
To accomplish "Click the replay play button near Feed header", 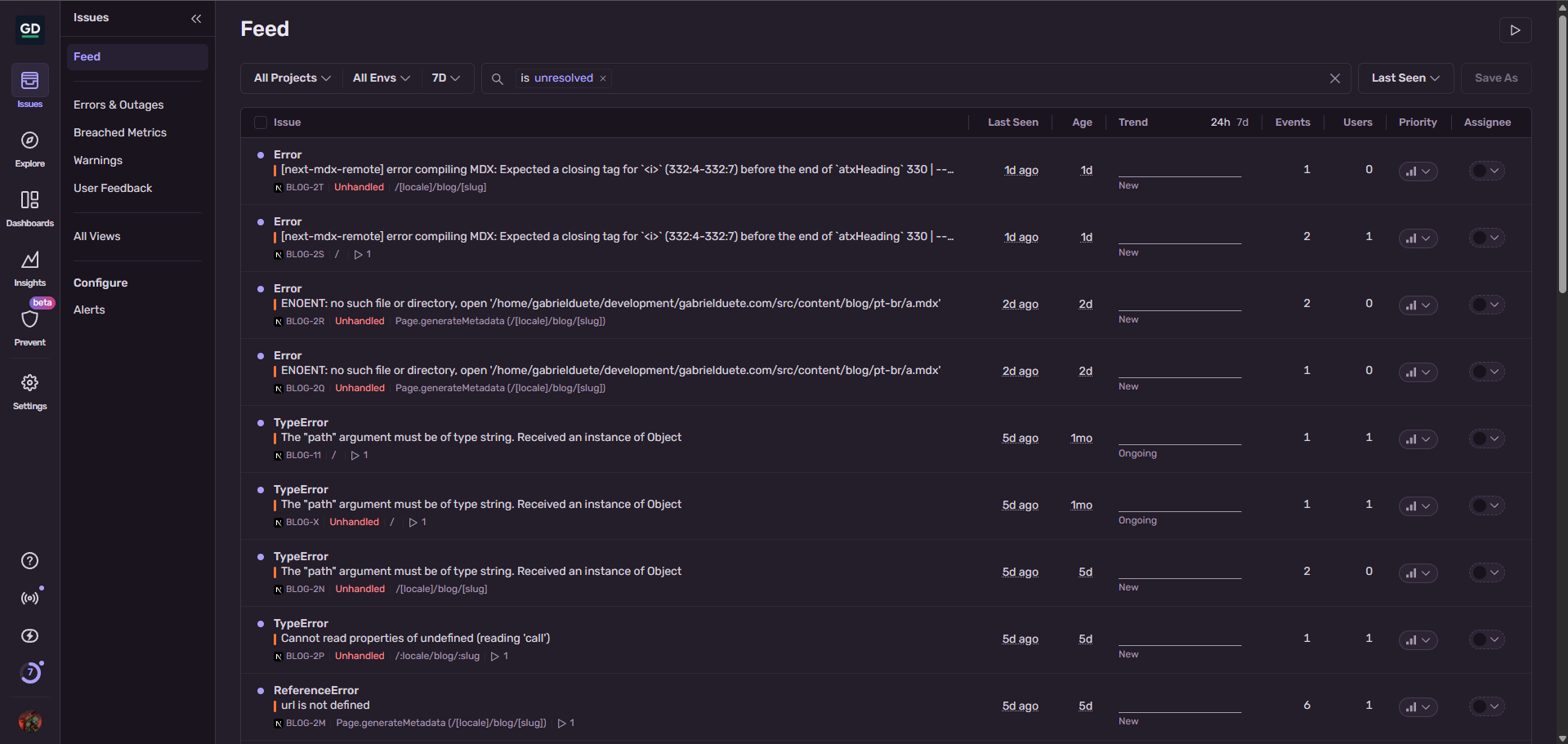I will (x=1515, y=29).
